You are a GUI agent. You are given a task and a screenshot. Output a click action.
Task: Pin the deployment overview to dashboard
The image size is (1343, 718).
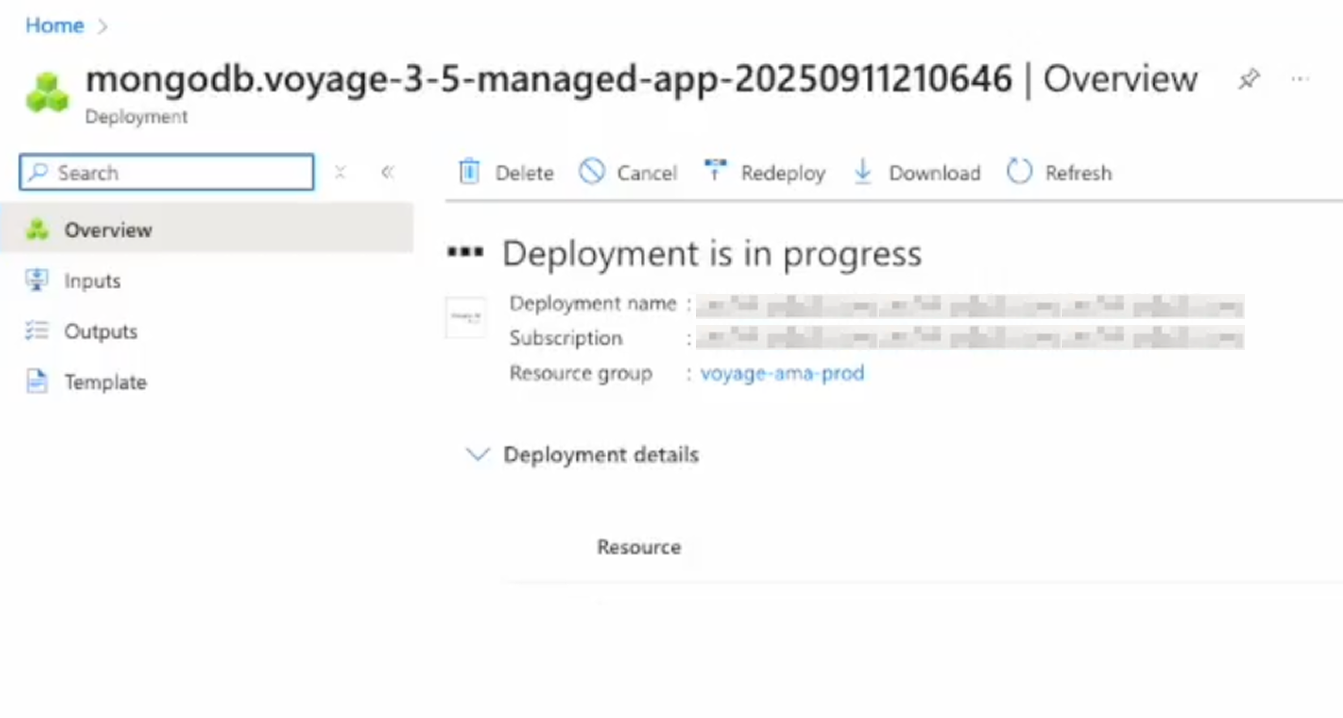[x=1249, y=79]
